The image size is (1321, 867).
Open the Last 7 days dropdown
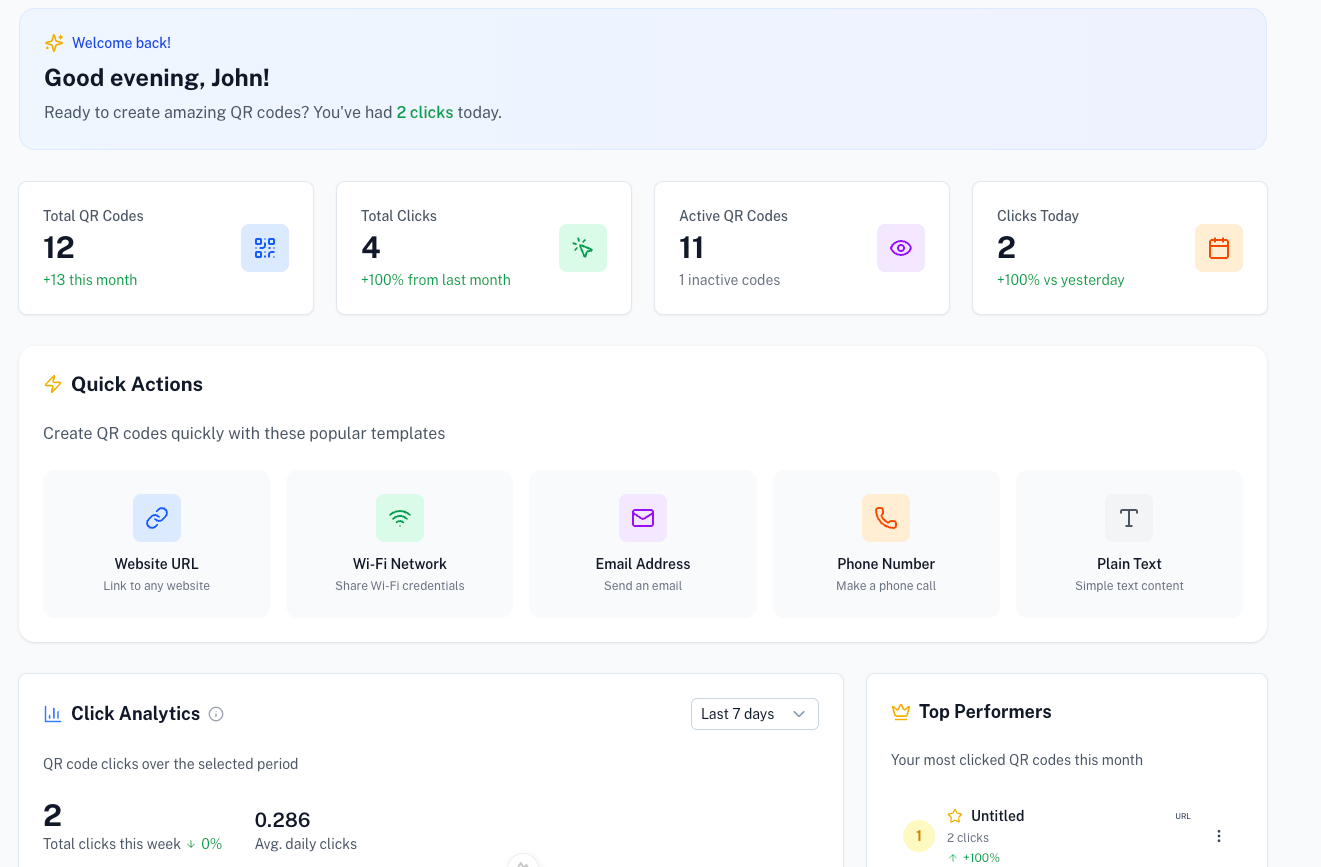point(754,713)
